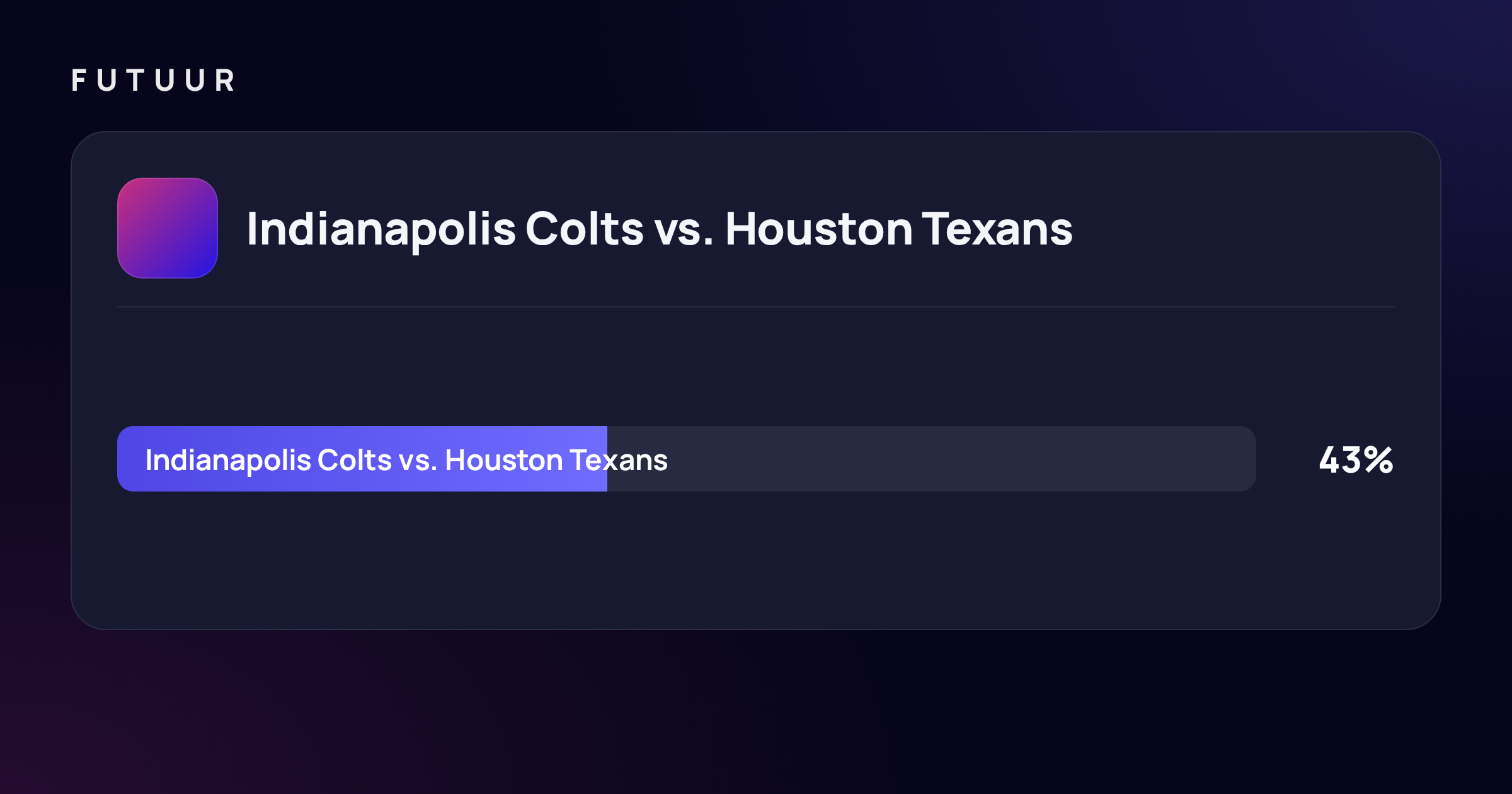Click the word Colts in the heading
This screenshot has width=1512, height=794.
pyautogui.click(x=584, y=228)
